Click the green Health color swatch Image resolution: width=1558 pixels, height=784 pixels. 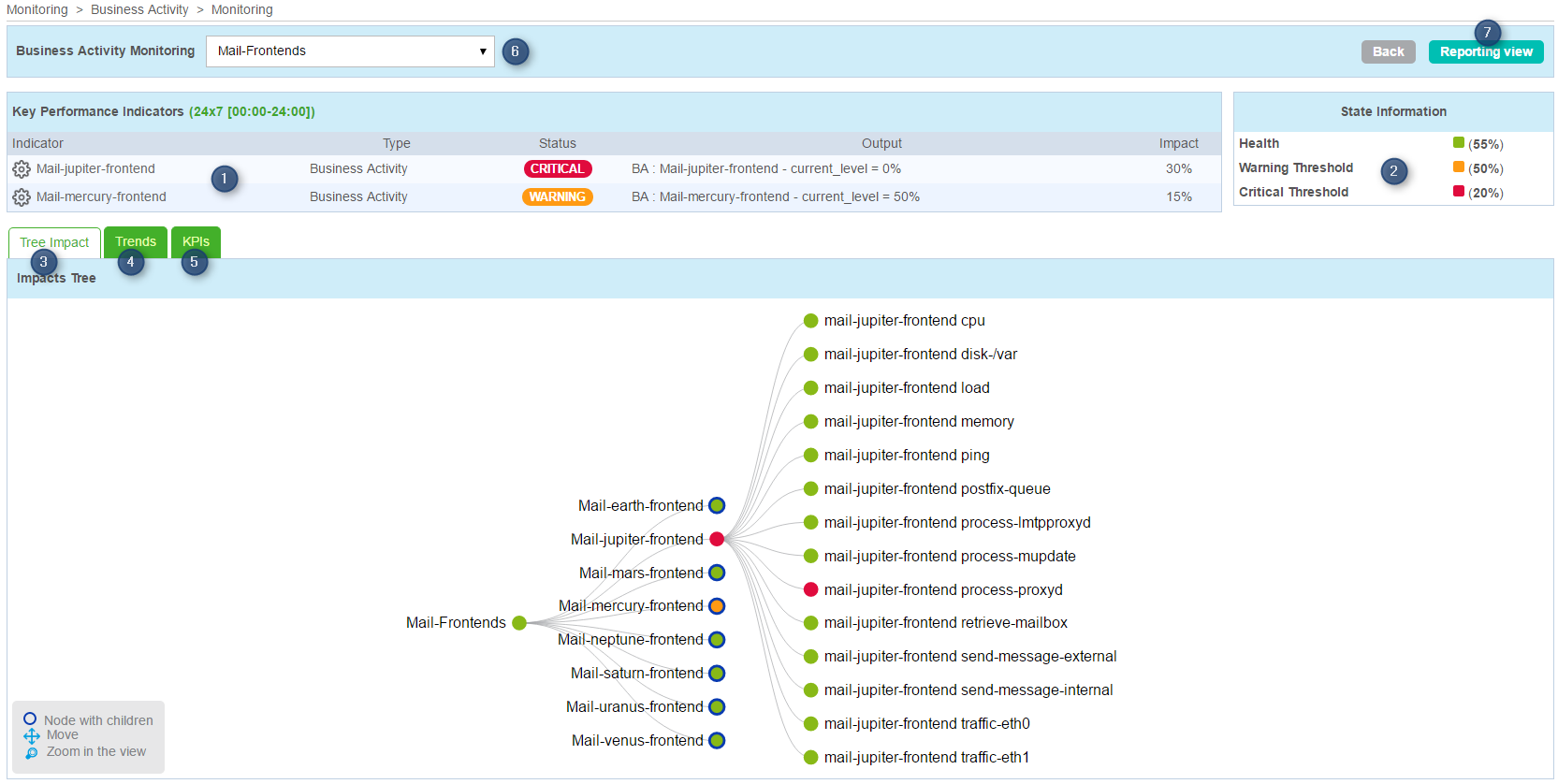(x=1458, y=143)
